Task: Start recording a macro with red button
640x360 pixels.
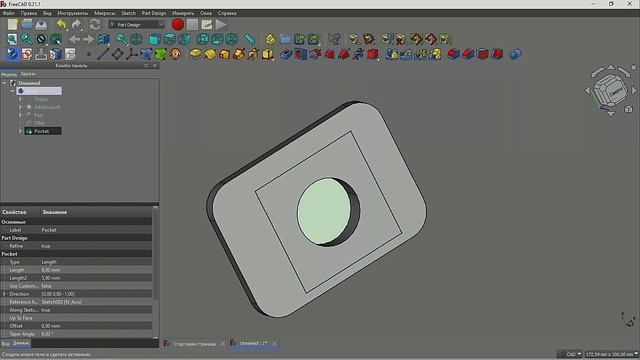Action: click(178, 24)
